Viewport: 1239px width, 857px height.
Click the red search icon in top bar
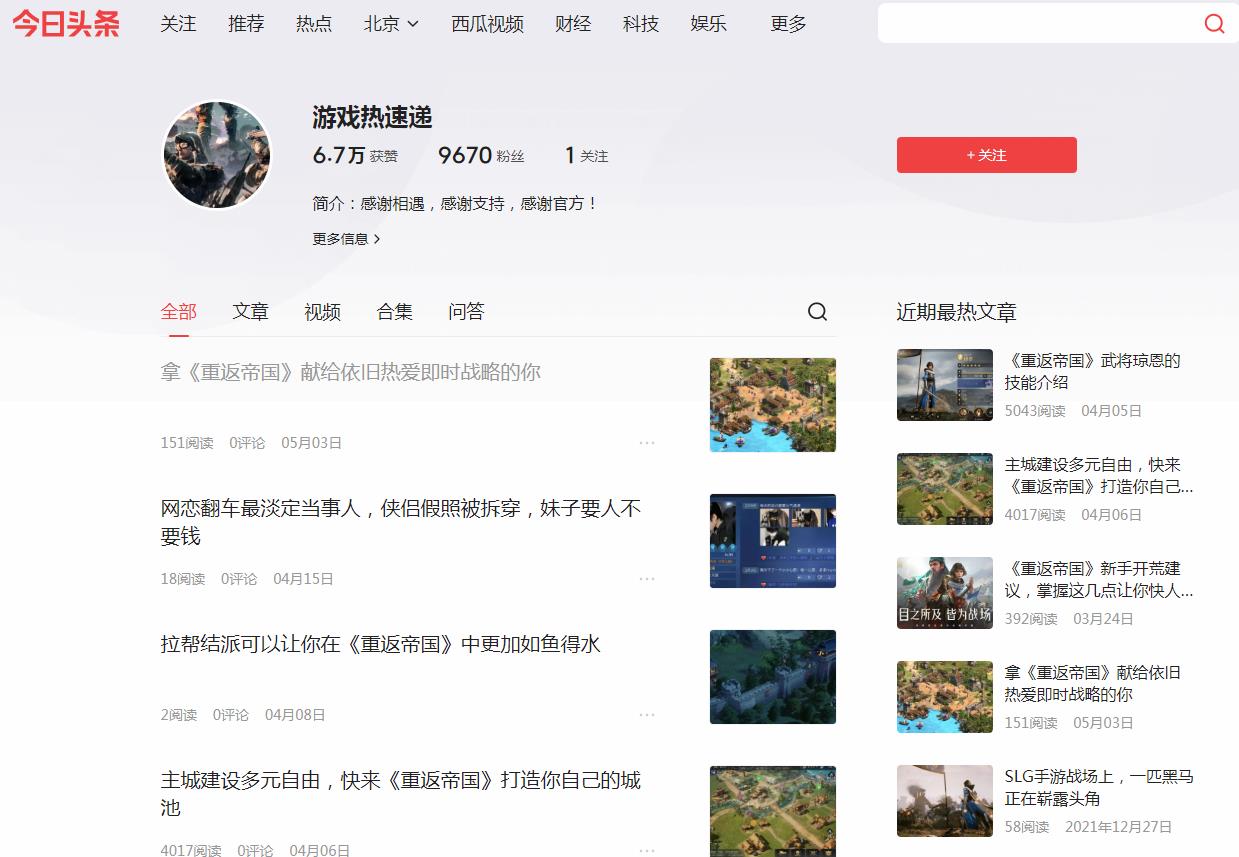point(1214,24)
